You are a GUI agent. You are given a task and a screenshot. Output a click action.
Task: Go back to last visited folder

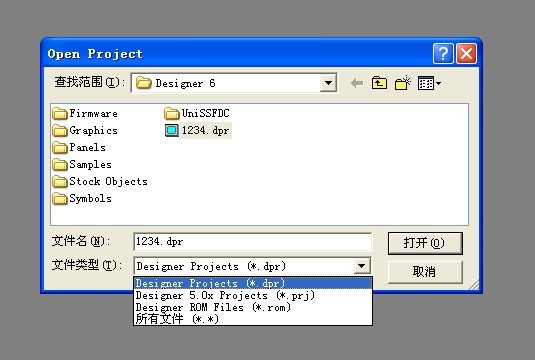click(x=357, y=83)
